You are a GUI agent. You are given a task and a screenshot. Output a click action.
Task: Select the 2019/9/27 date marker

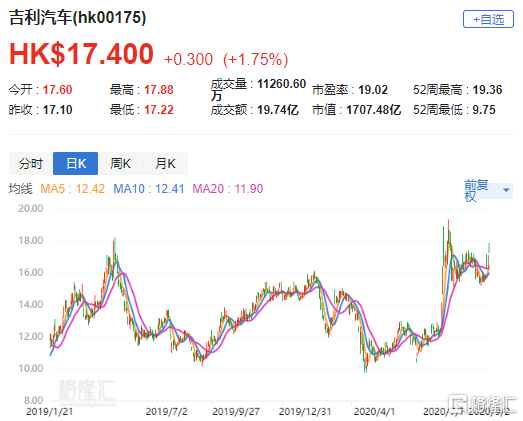[236, 412]
